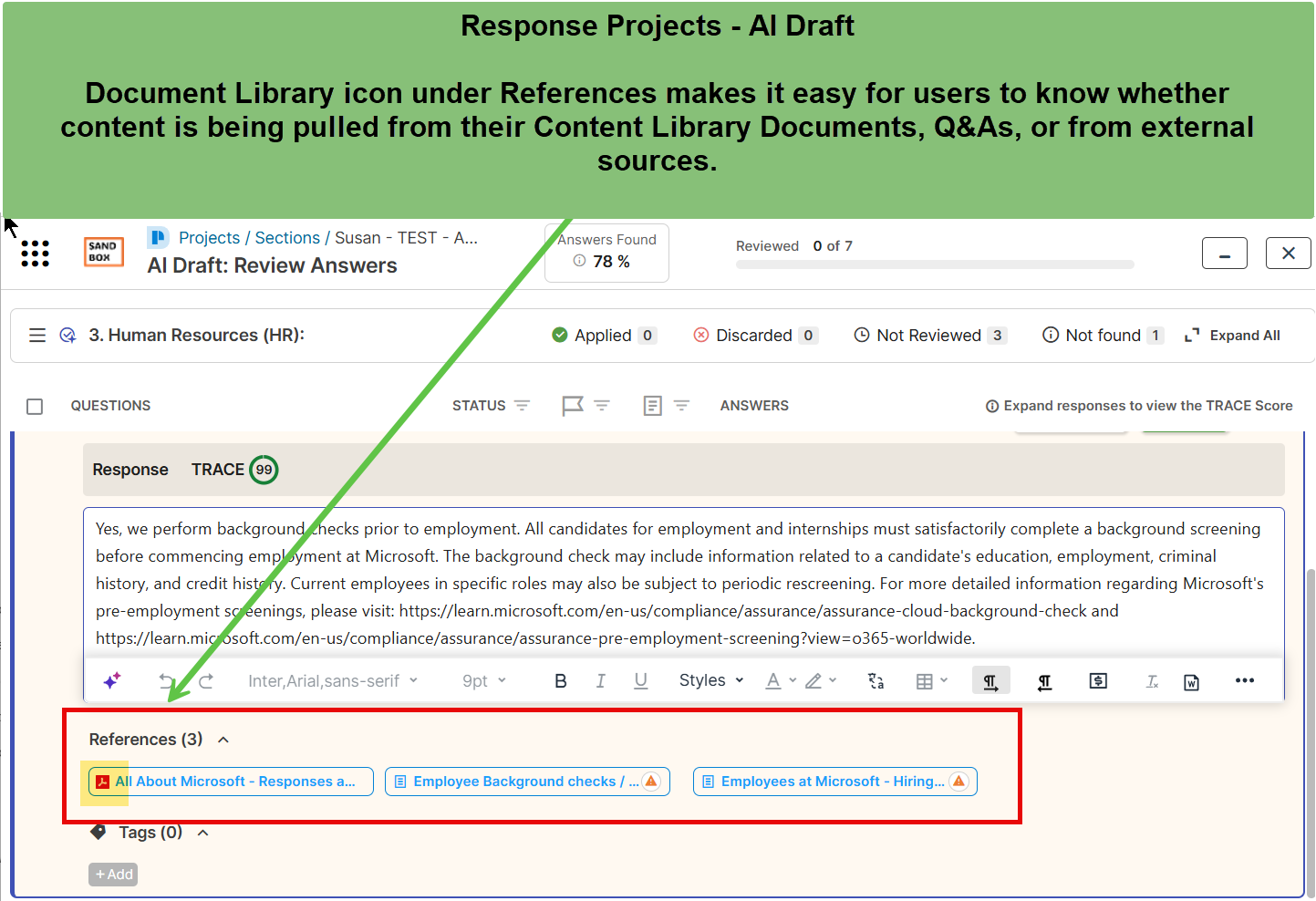Click the section menu hamburger icon
The width and height of the screenshot is (1316, 901).
point(37,336)
